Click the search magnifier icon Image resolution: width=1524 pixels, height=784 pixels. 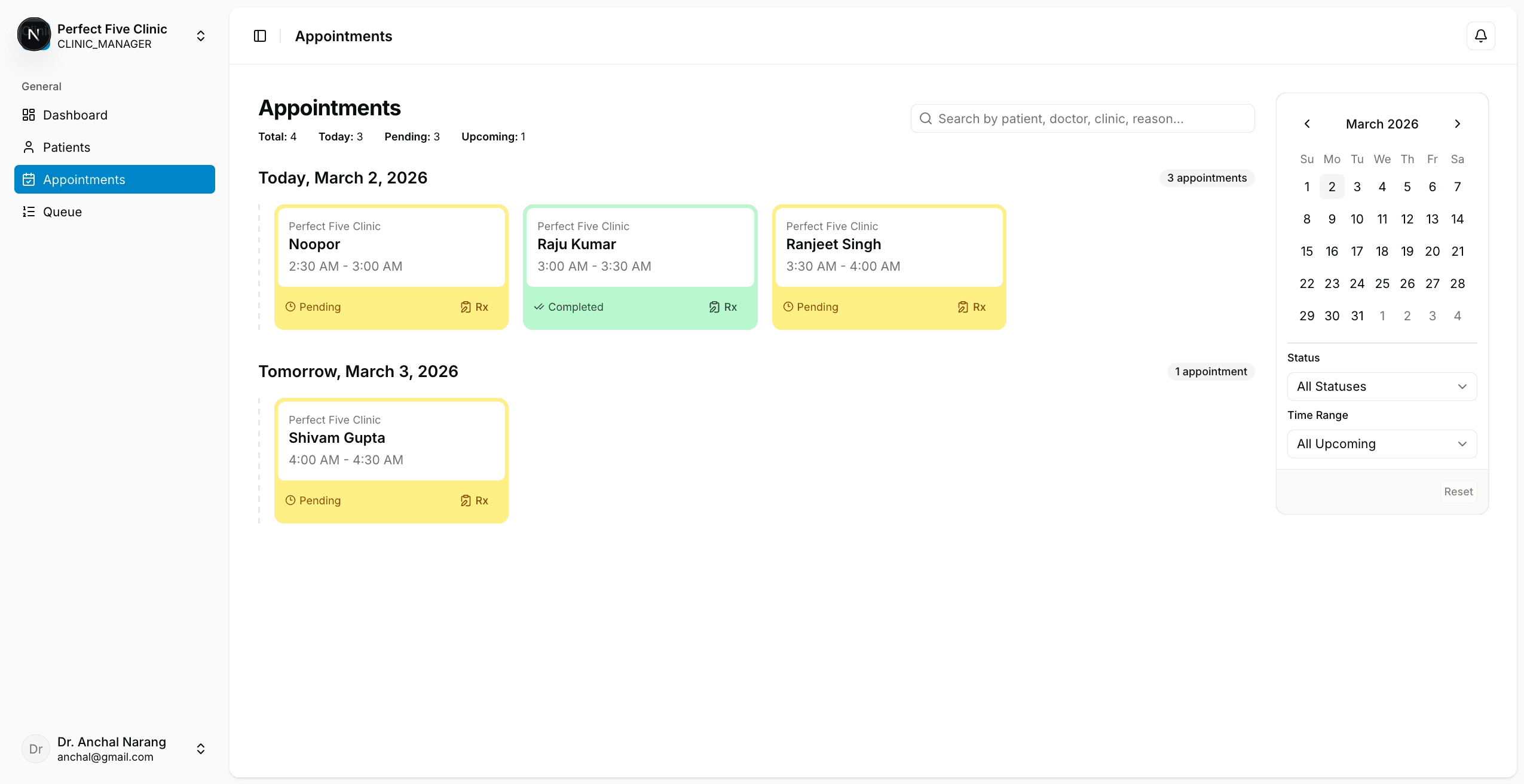coord(926,118)
